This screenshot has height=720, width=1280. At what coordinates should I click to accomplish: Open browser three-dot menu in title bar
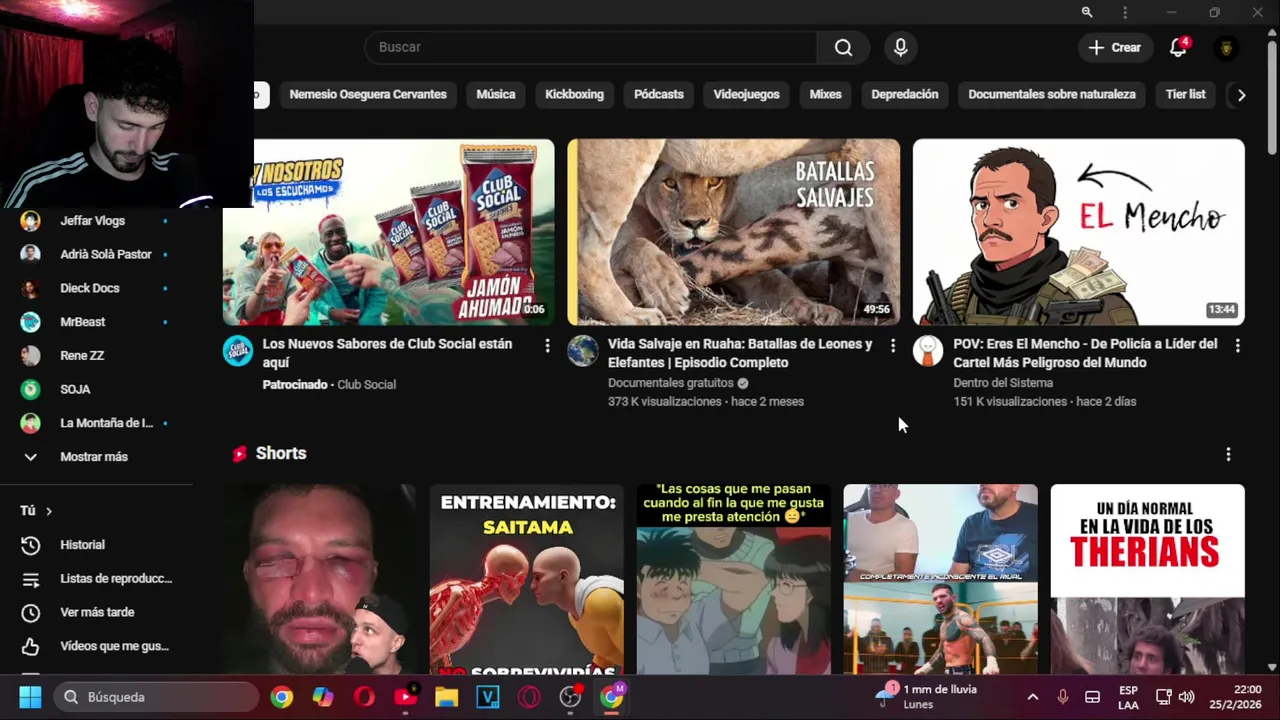coord(1125,12)
